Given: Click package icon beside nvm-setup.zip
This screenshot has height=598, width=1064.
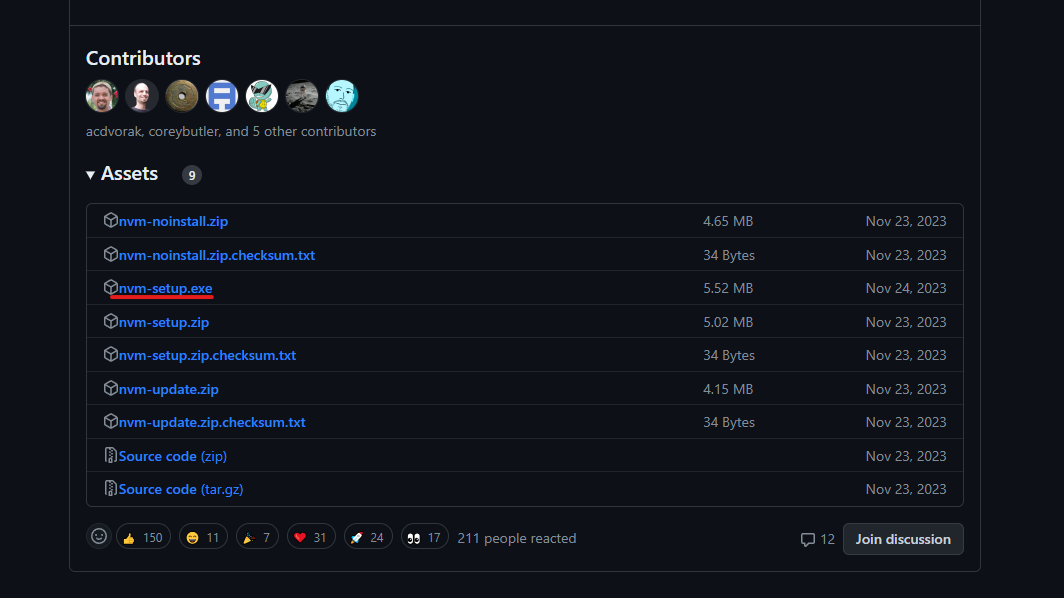Looking at the screenshot, I should [111, 321].
